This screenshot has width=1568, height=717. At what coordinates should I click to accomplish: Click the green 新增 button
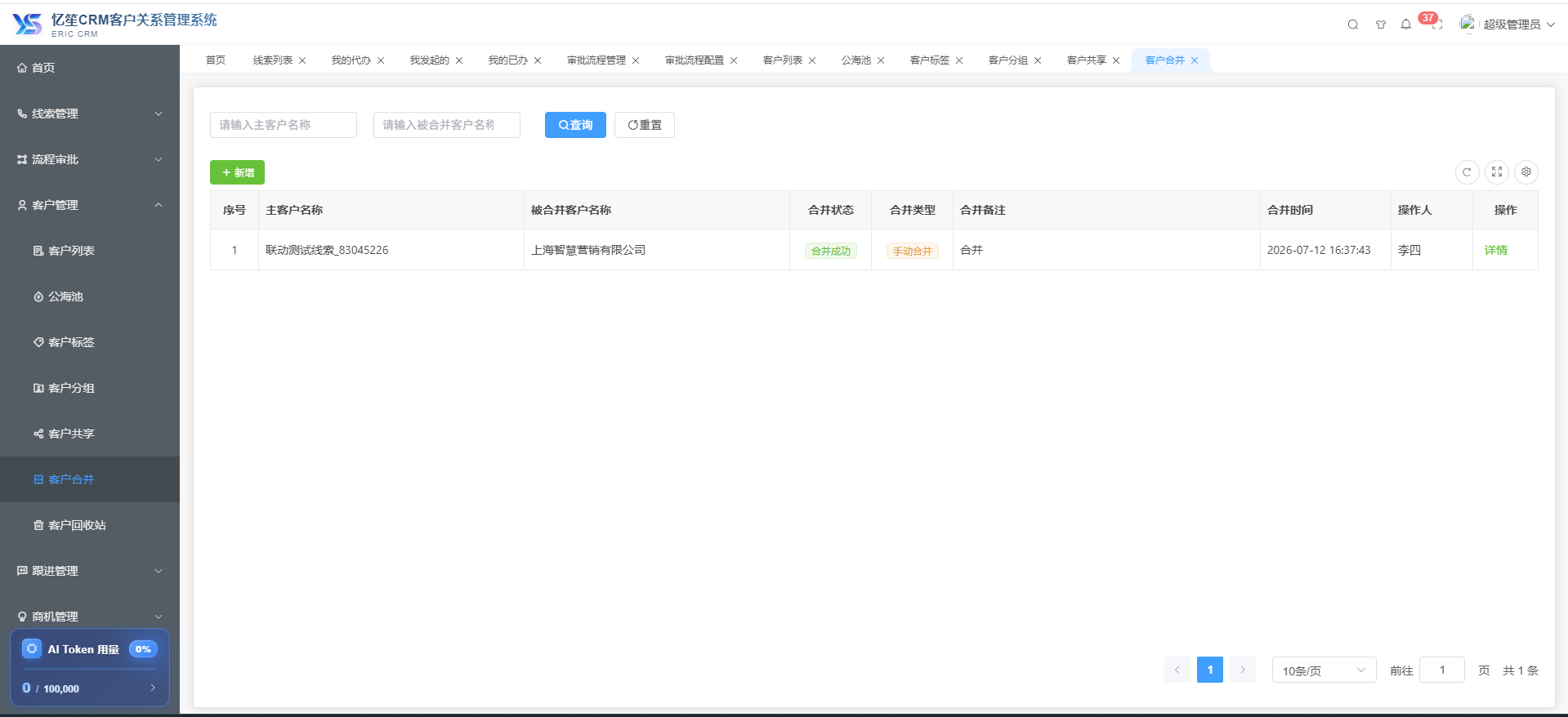[237, 172]
